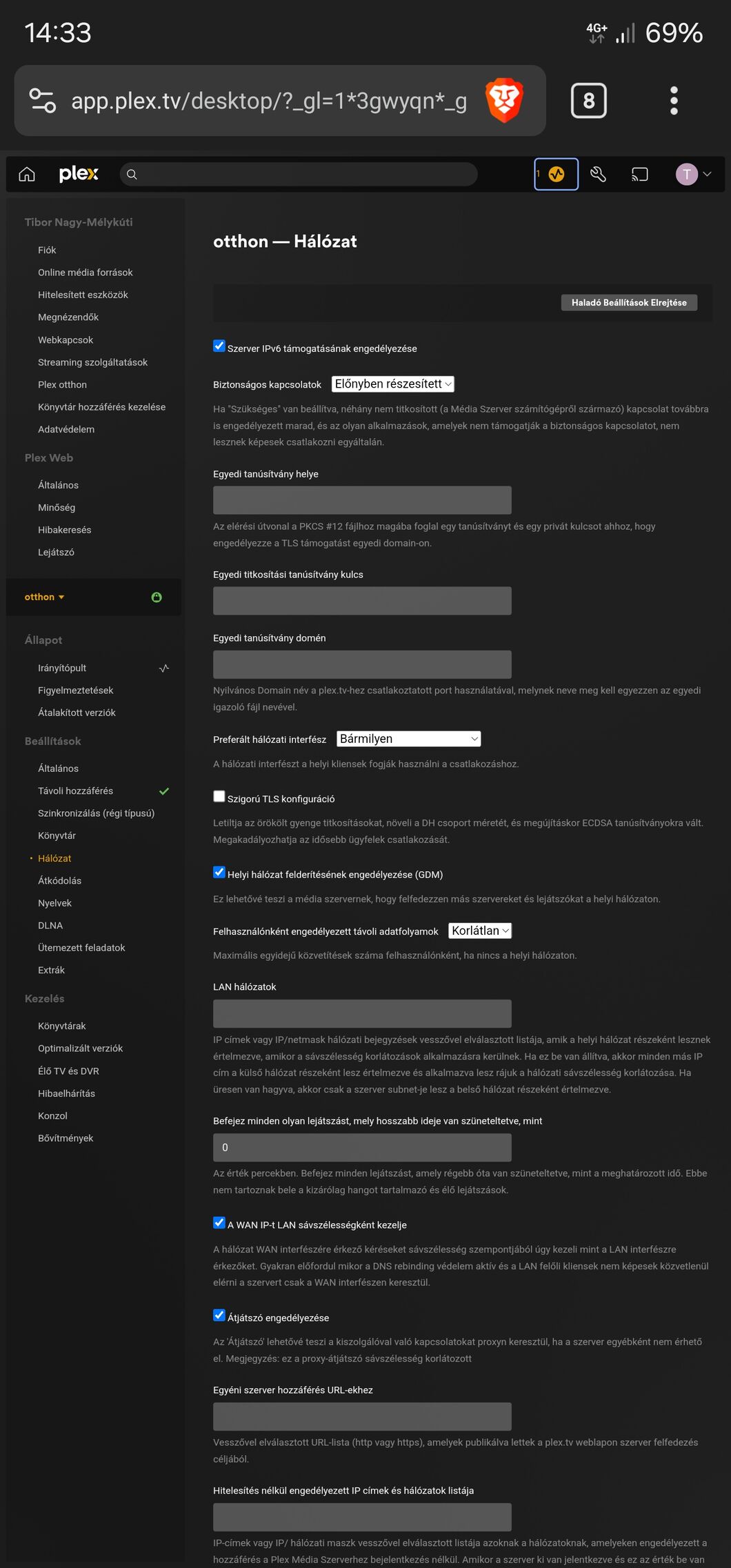The image size is (731, 1568).
Task: Go to Plex home via house icon
Action: point(27,174)
